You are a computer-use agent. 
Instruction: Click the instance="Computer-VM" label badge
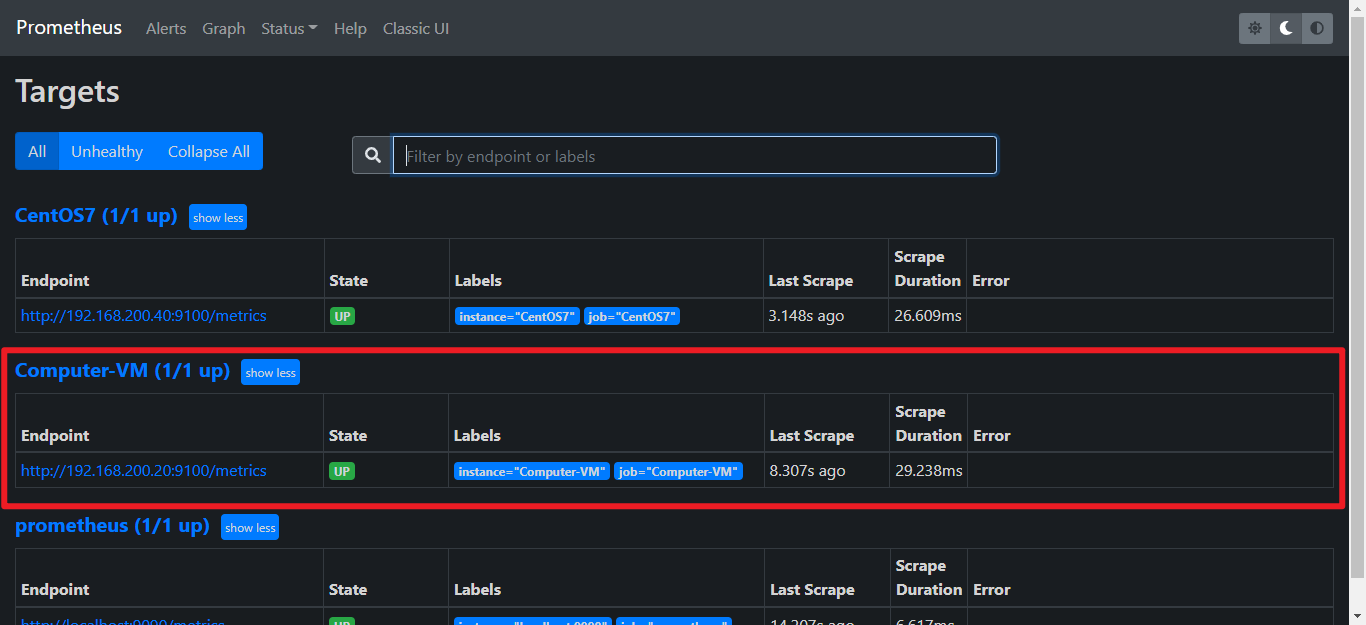[x=532, y=471]
